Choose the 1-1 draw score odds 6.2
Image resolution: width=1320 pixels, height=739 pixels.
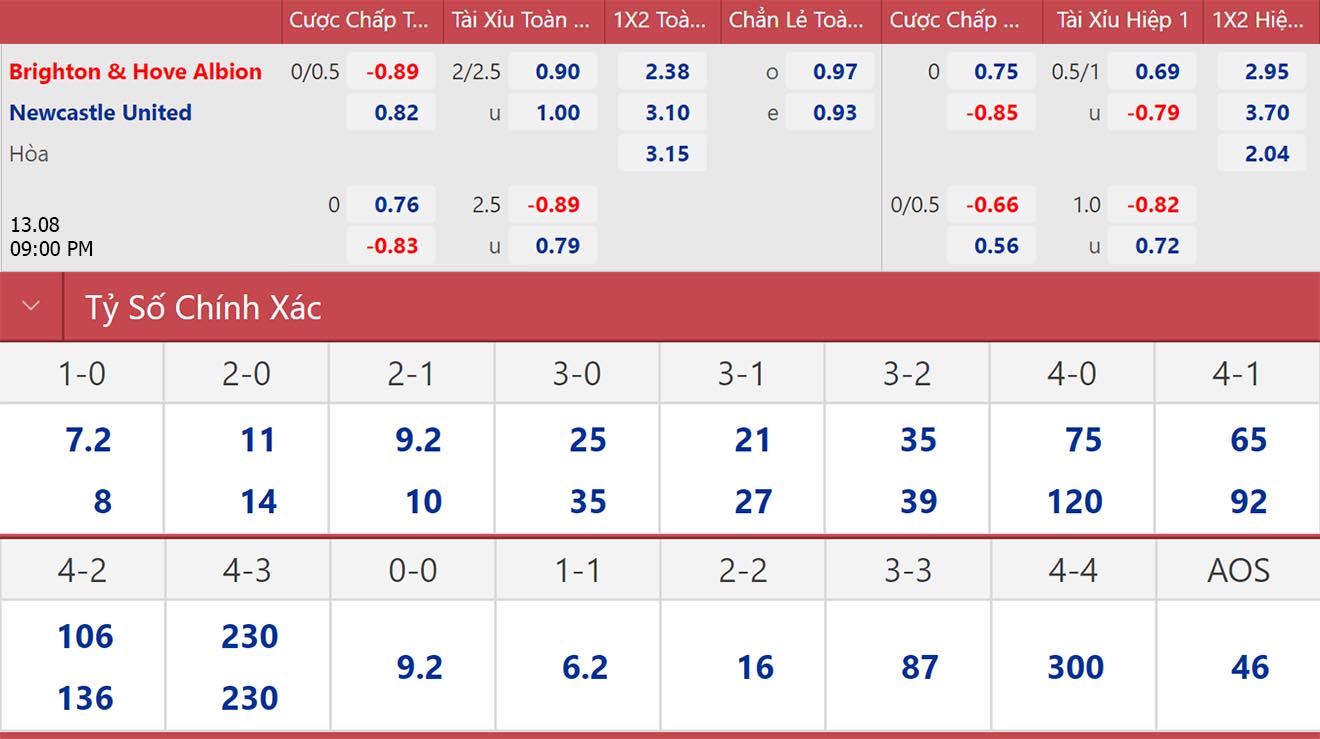pos(585,667)
